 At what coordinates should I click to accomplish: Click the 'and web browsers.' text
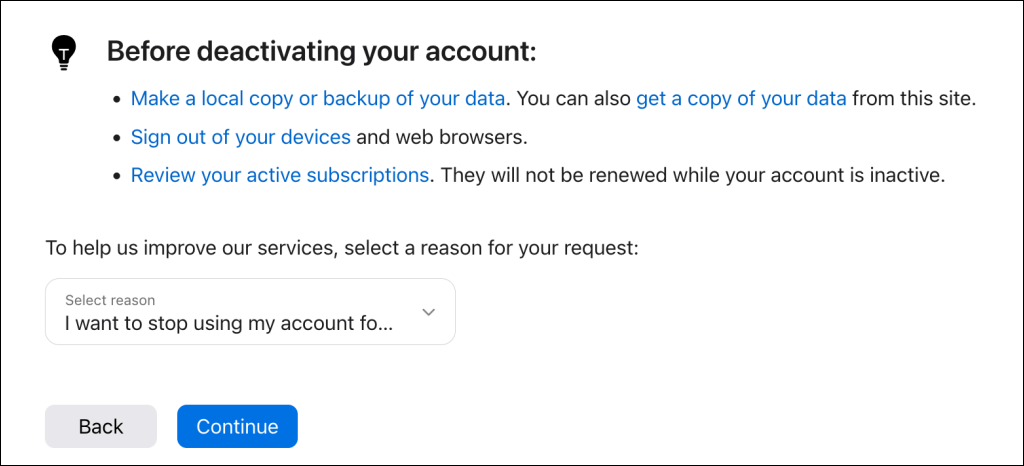pyautogui.click(x=441, y=138)
